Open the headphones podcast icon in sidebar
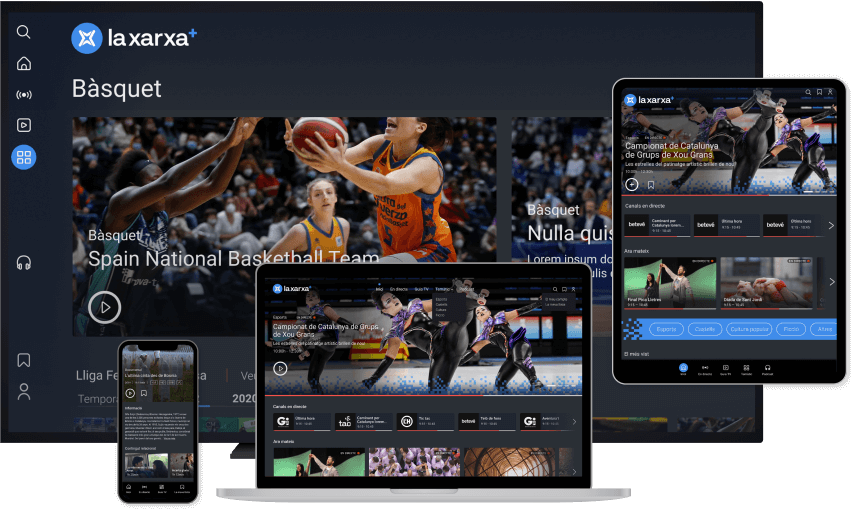This screenshot has width=853, height=511. 24,263
